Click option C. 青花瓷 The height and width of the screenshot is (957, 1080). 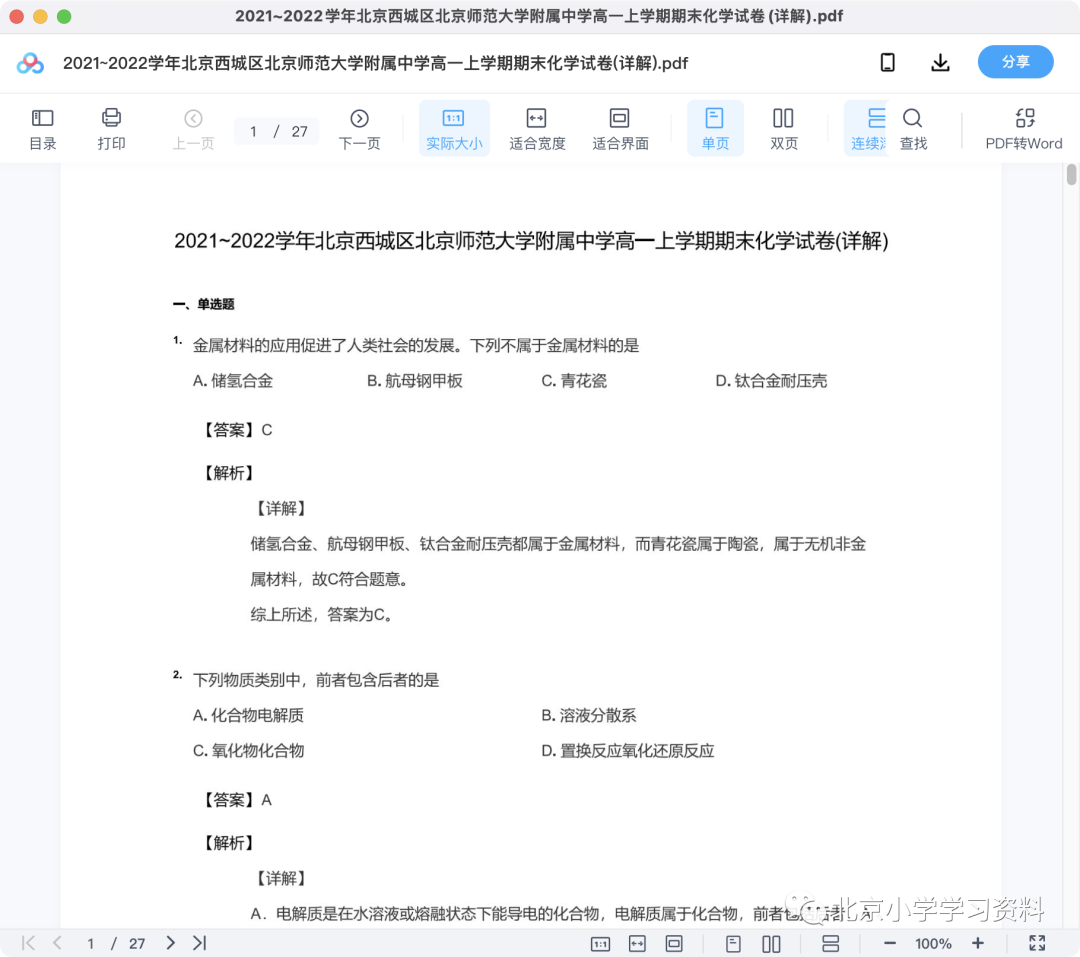(574, 380)
